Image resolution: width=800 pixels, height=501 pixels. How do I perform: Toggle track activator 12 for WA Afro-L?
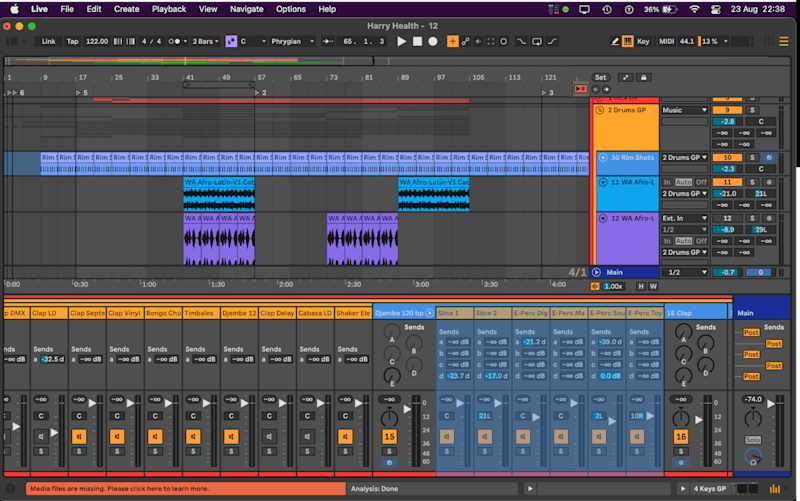tap(727, 218)
